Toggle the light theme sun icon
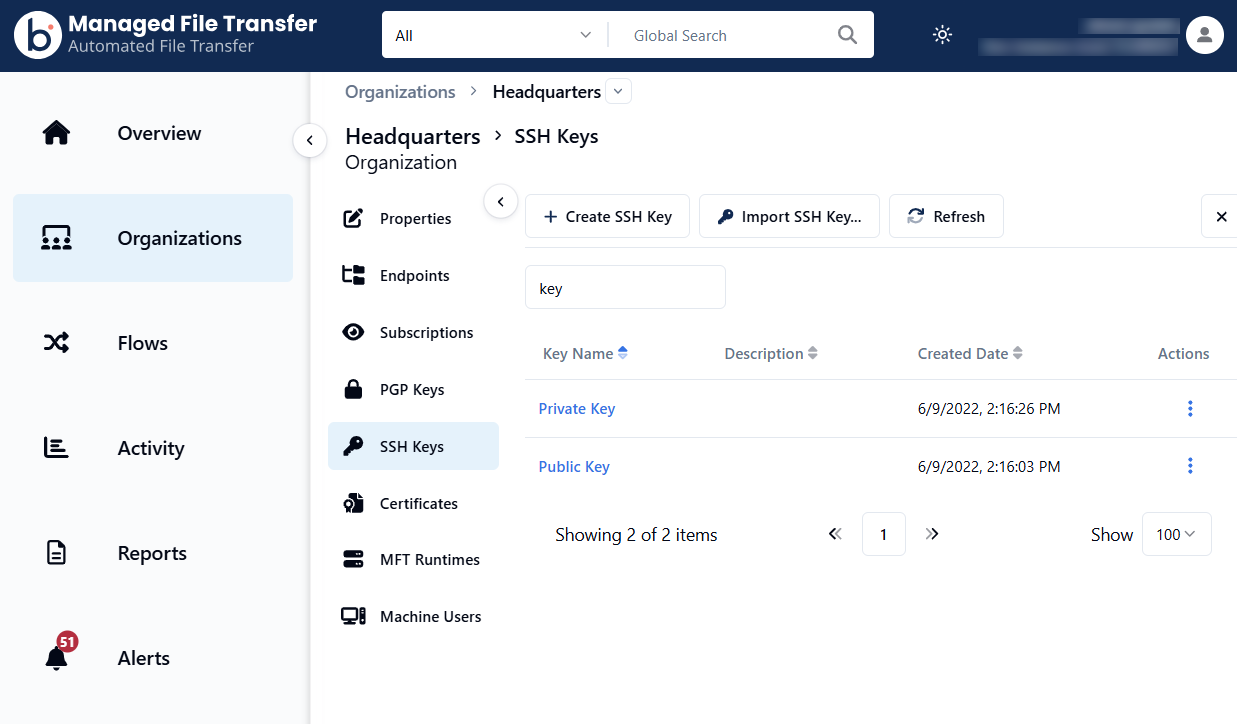Image resolution: width=1237 pixels, height=724 pixels. tap(942, 35)
